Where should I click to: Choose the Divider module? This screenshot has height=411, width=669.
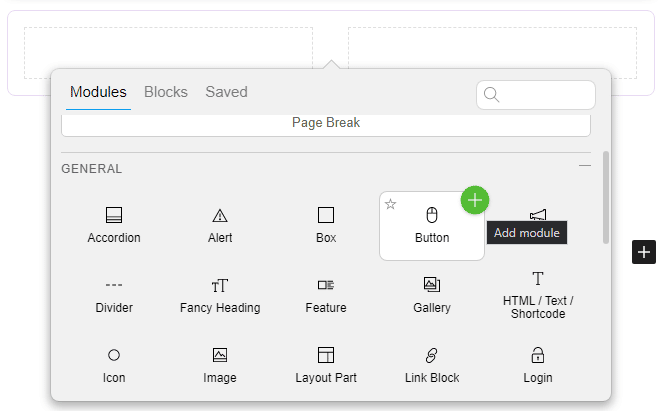[114, 294]
